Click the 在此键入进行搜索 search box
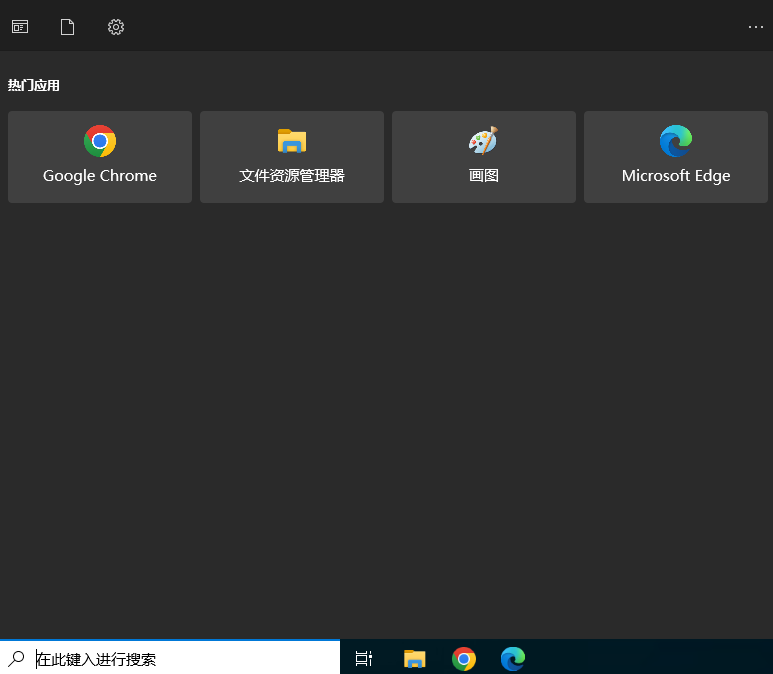Screen dimensions: 773x674 [170, 658]
